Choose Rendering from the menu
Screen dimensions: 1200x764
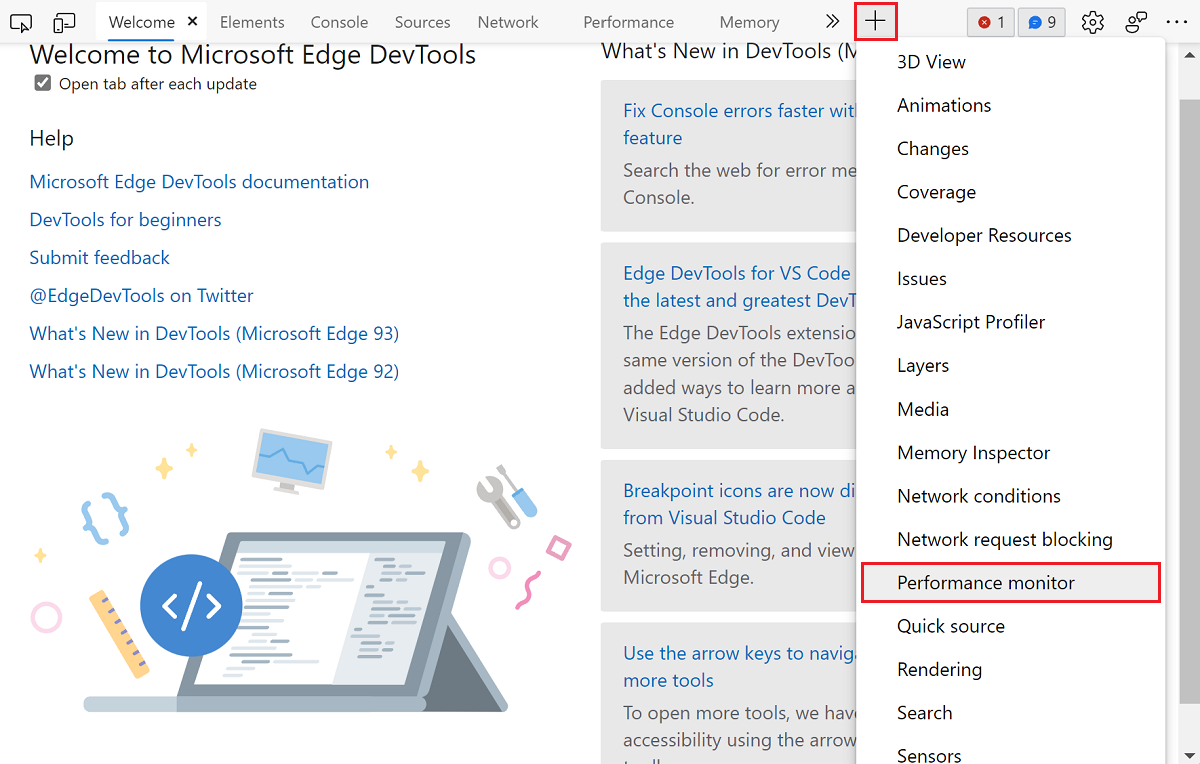(1011, 670)
